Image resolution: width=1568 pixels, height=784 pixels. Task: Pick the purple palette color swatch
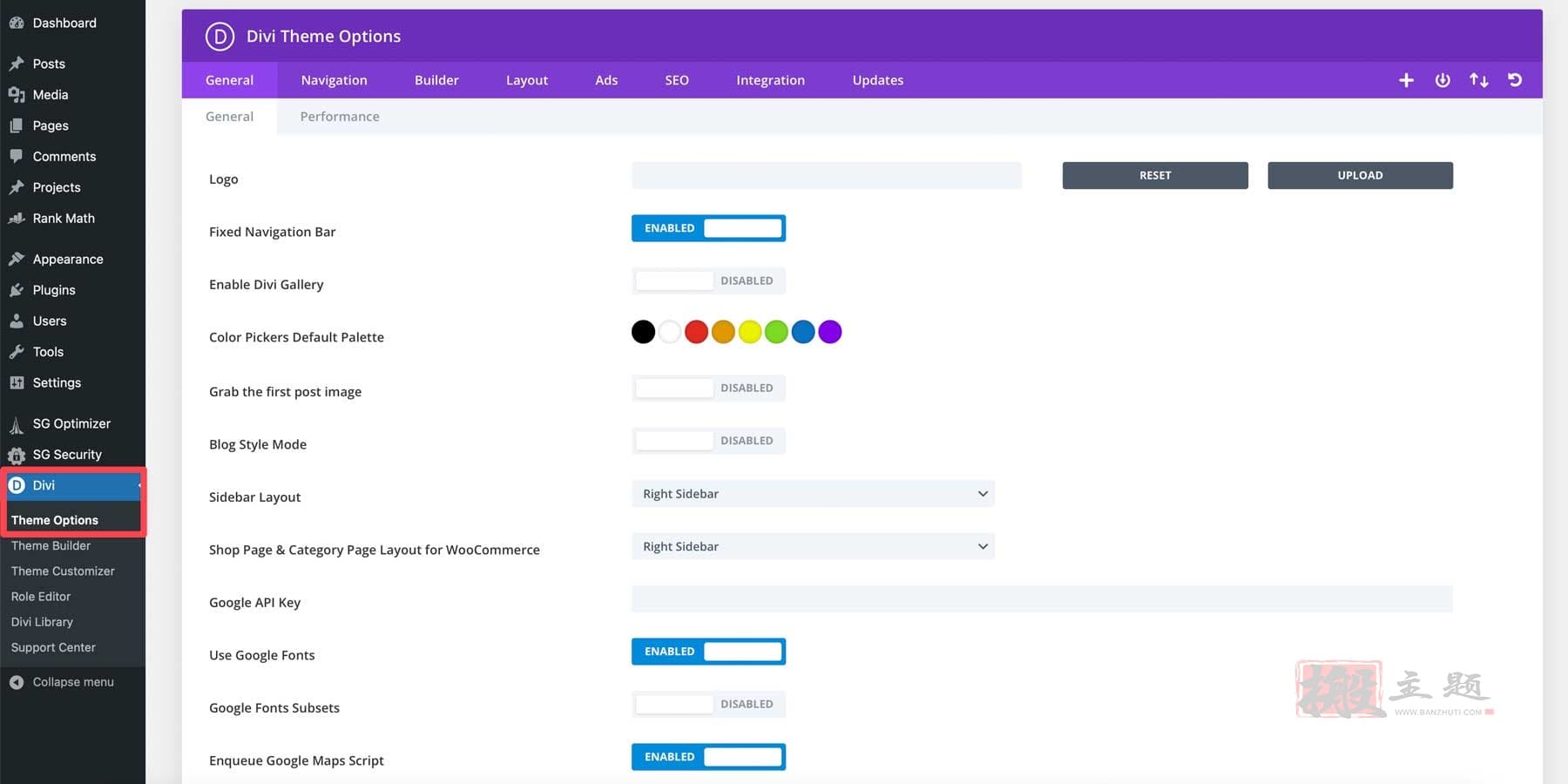coord(830,332)
